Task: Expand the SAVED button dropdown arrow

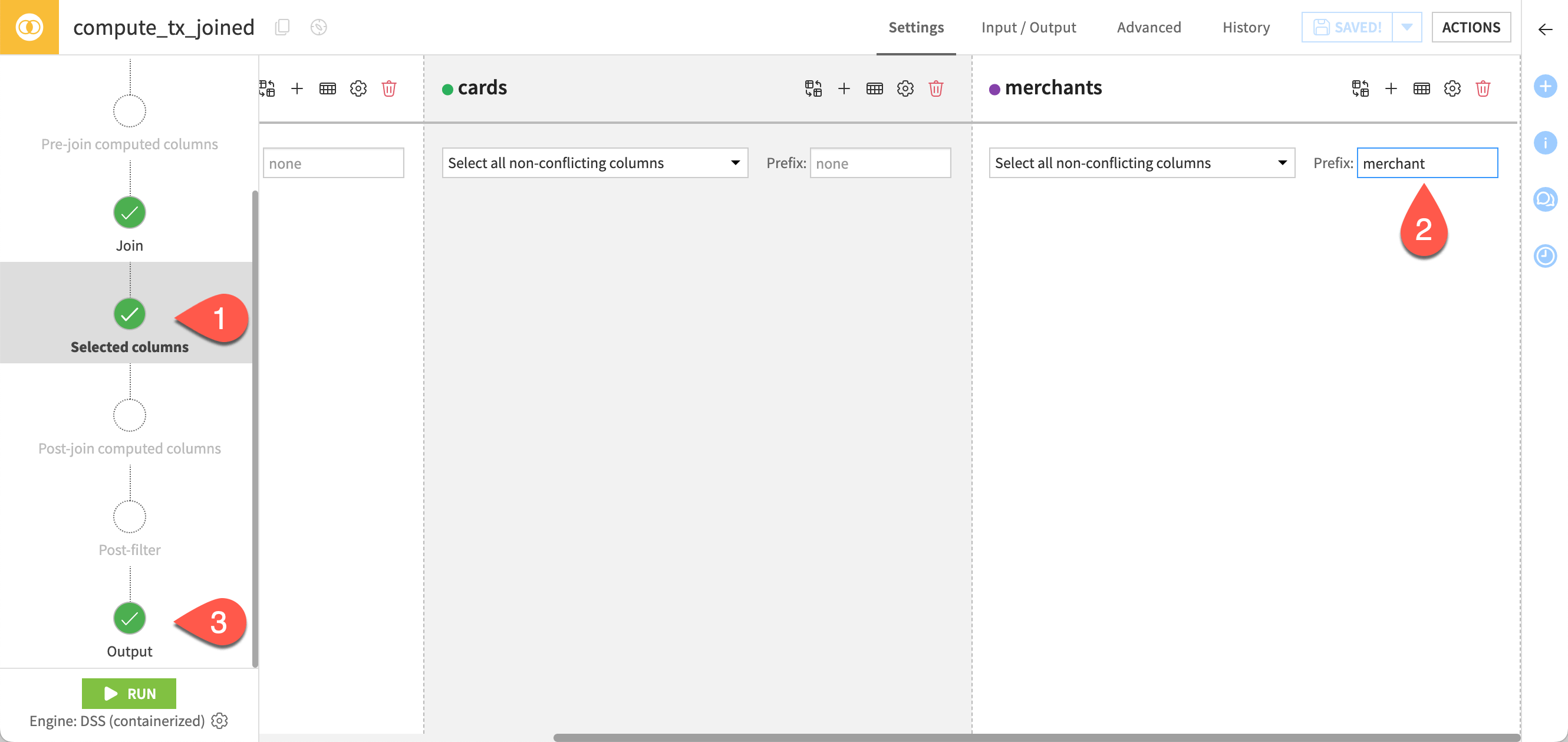Action: click(x=1407, y=27)
